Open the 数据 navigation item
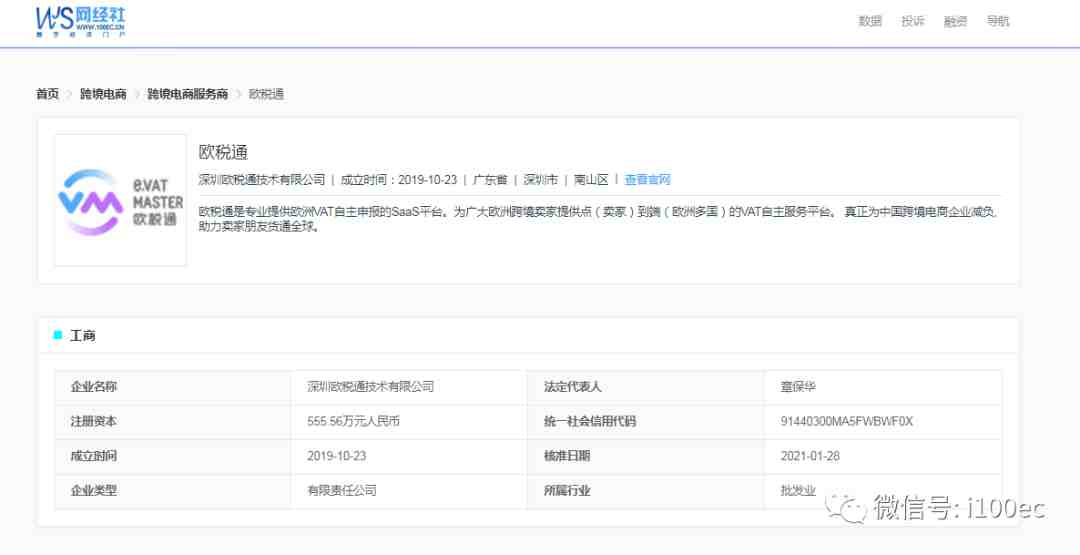This screenshot has height=555, width=1080. point(870,21)
